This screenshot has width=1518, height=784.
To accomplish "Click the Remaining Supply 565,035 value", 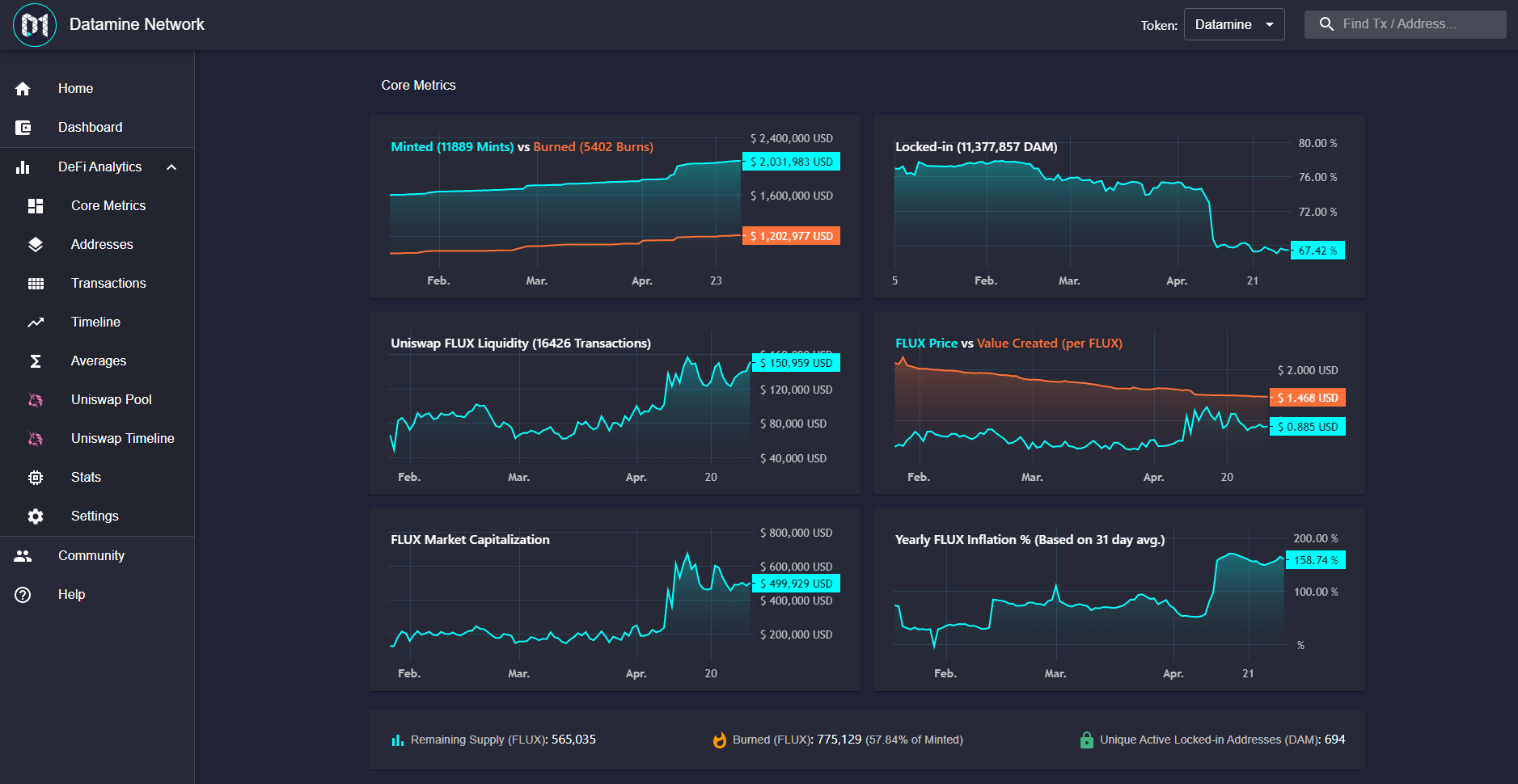I will click(573, 740).
